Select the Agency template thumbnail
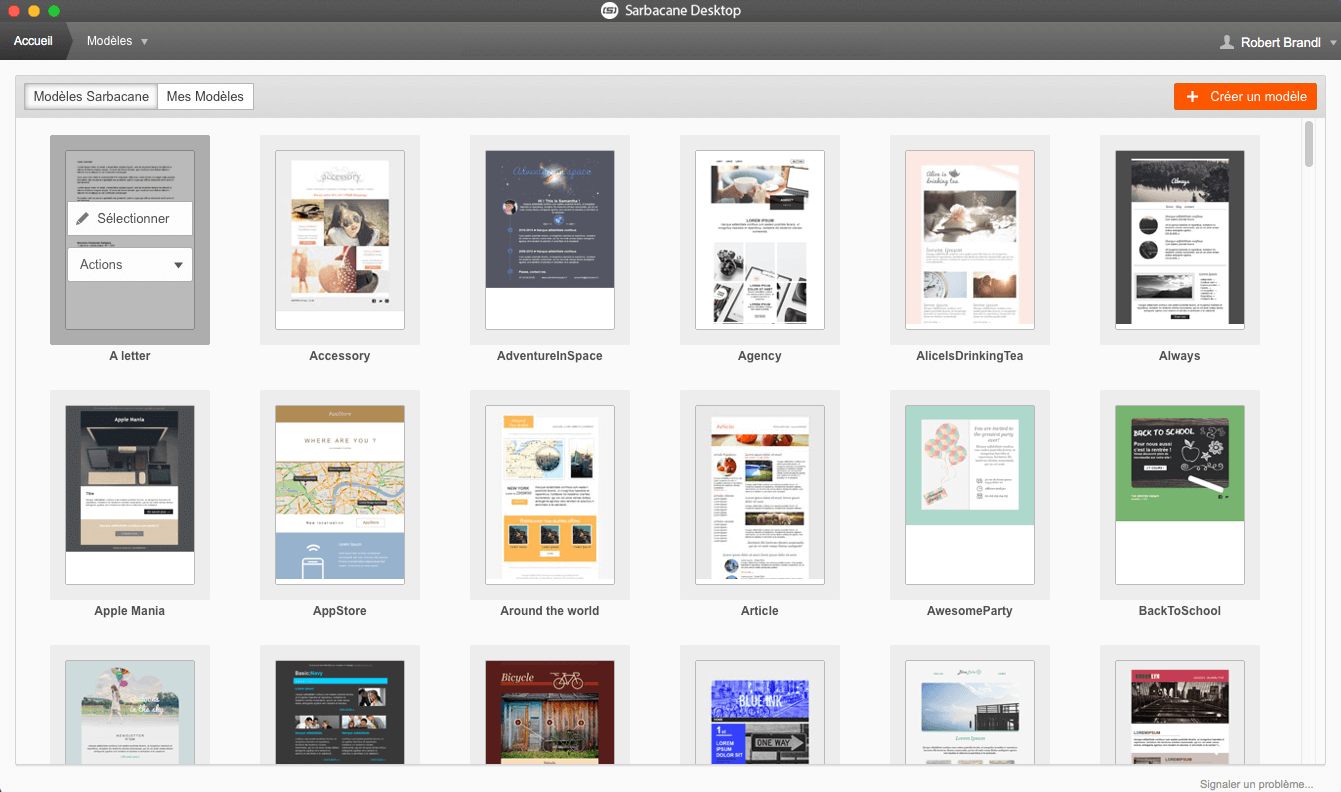This screenshot has height=792, width=1341. (760, 240)
